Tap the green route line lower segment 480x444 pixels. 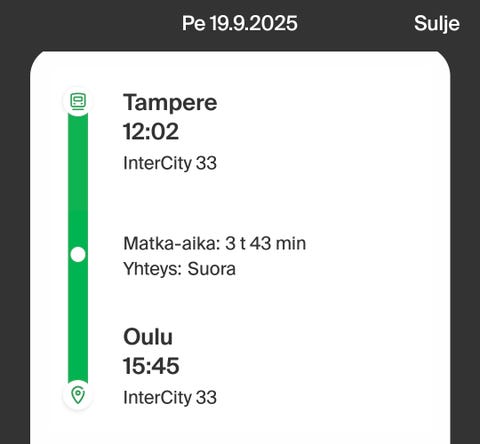pos(78,322)
